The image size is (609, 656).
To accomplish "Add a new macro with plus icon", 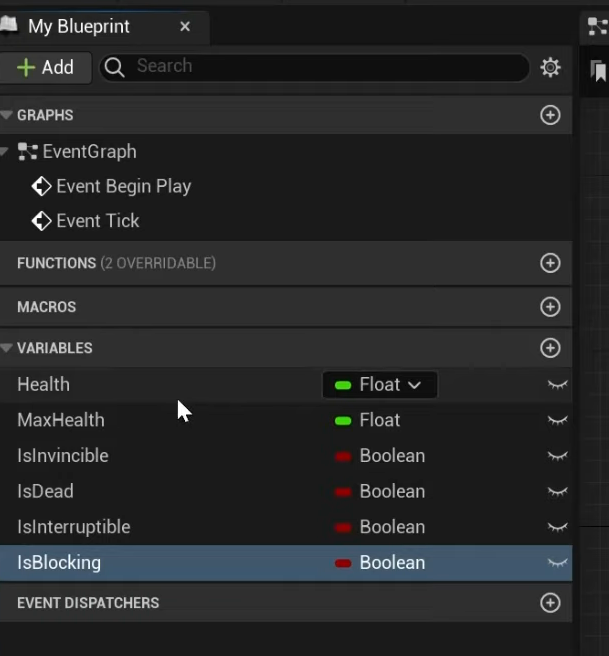I will 550,307.
